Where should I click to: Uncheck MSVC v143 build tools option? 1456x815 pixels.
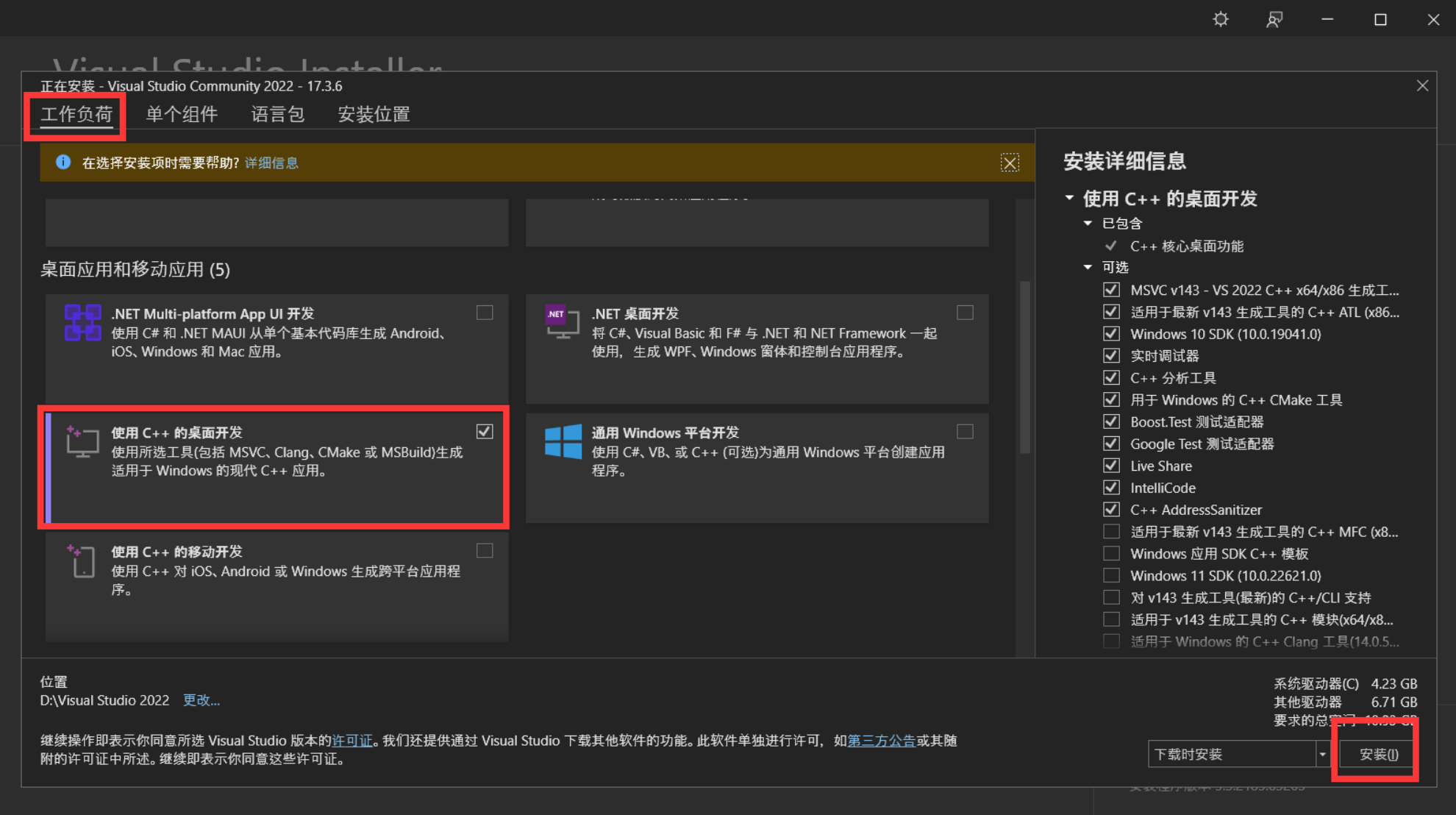(x=1111, y=290)
